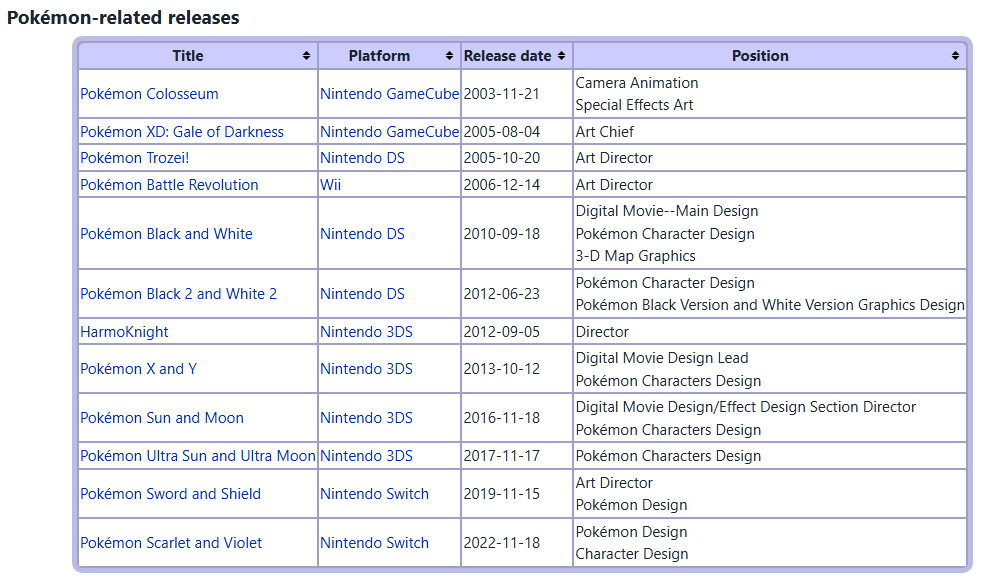Open the Pokémon Colosseum link
The height and width of the screenshot is (585, 993).
(149, 94)
